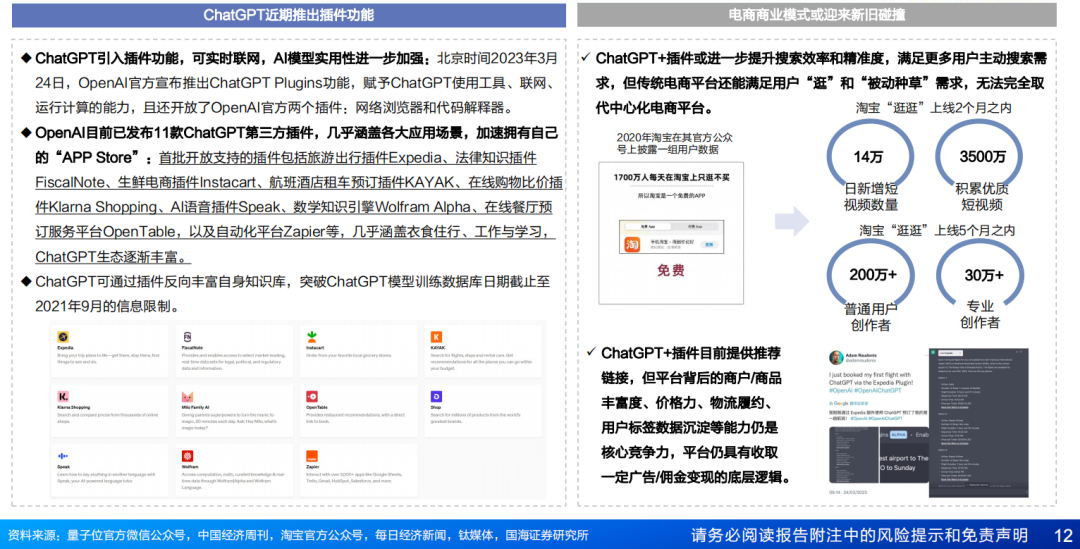The width and height of the screenshot is (1080, 549).
Task: Open the dark ChatGPT conversation screenshot
Action: [978, 422]
